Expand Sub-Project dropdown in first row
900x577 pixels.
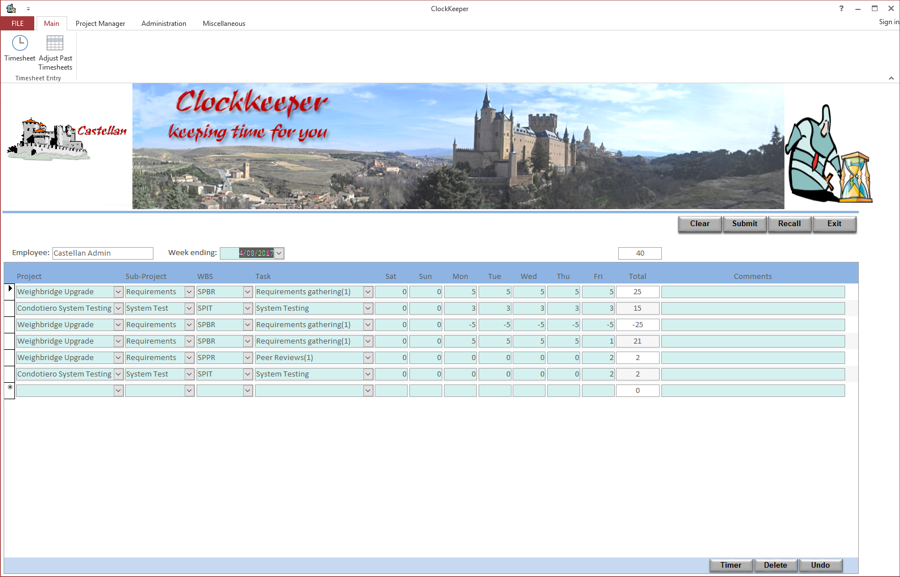pyautogui.click(x=189, y=292)
